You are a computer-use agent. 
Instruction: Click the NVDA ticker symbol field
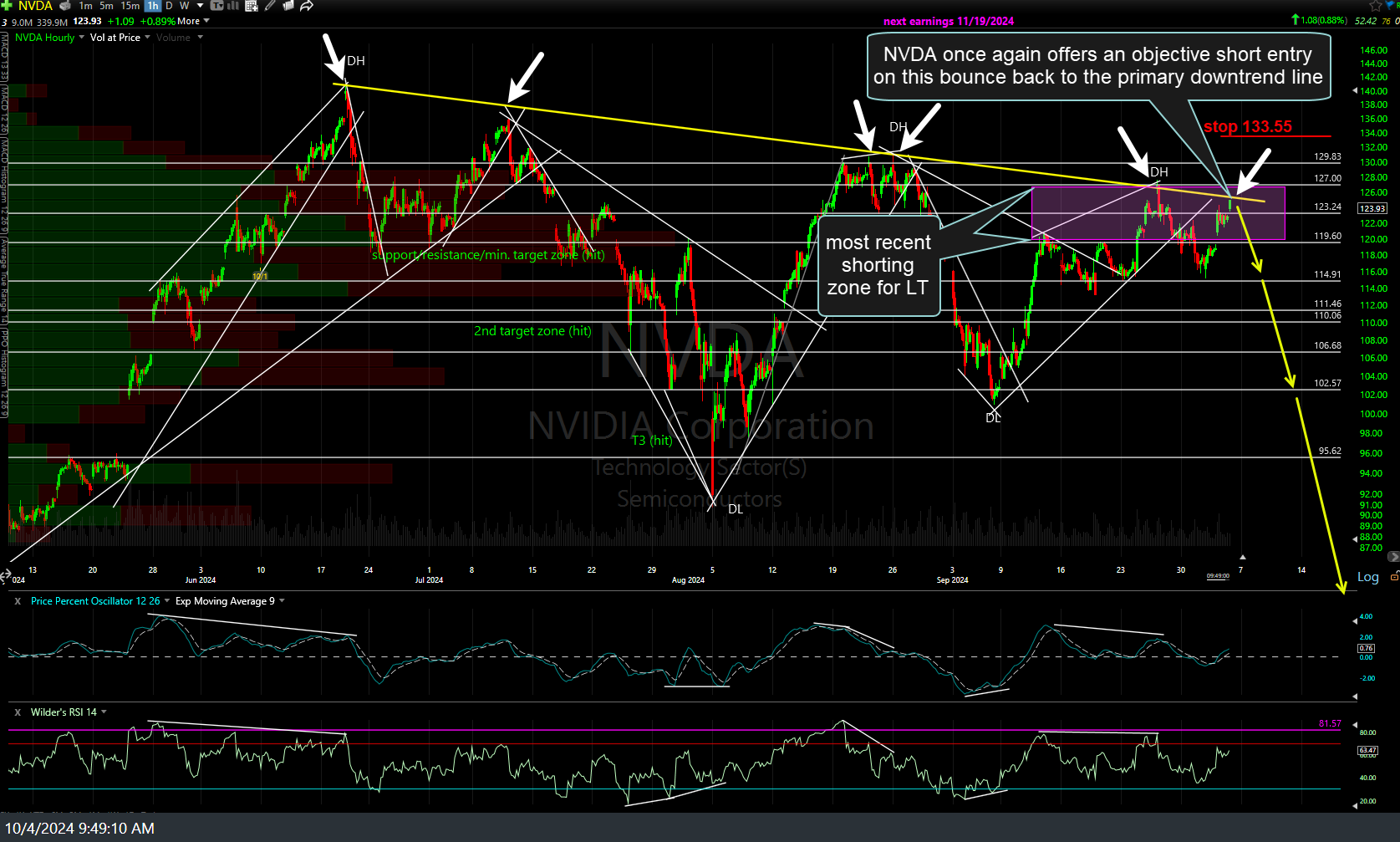[35, 6]
